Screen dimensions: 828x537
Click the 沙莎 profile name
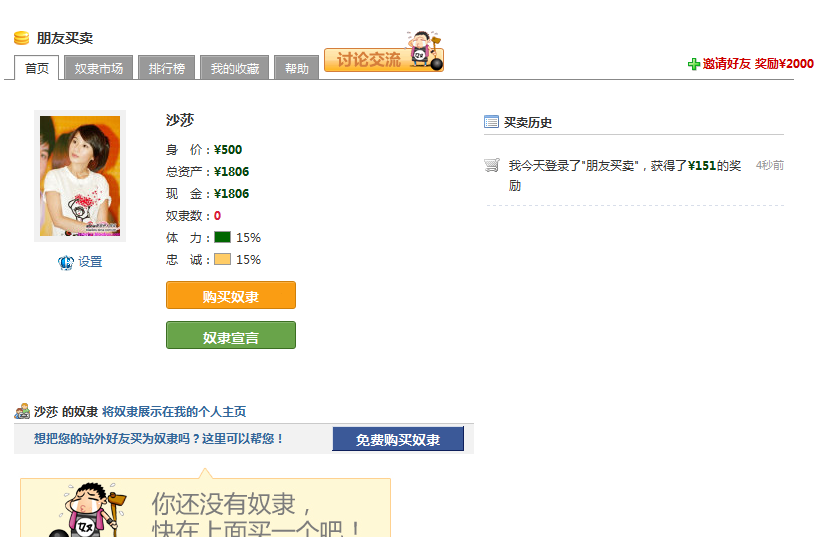(180, 120)
